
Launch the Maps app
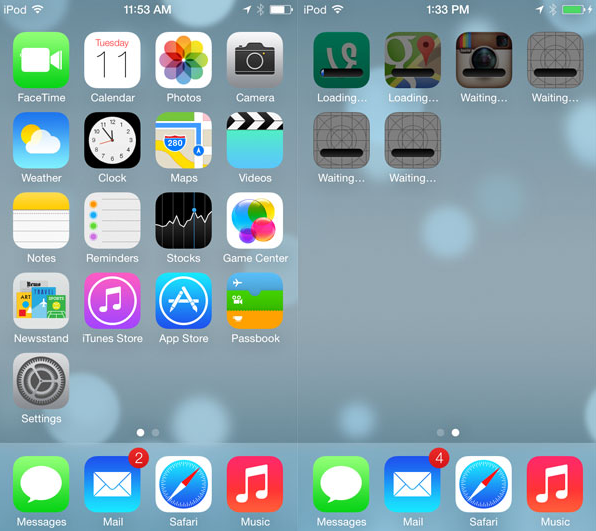(184, 140)
